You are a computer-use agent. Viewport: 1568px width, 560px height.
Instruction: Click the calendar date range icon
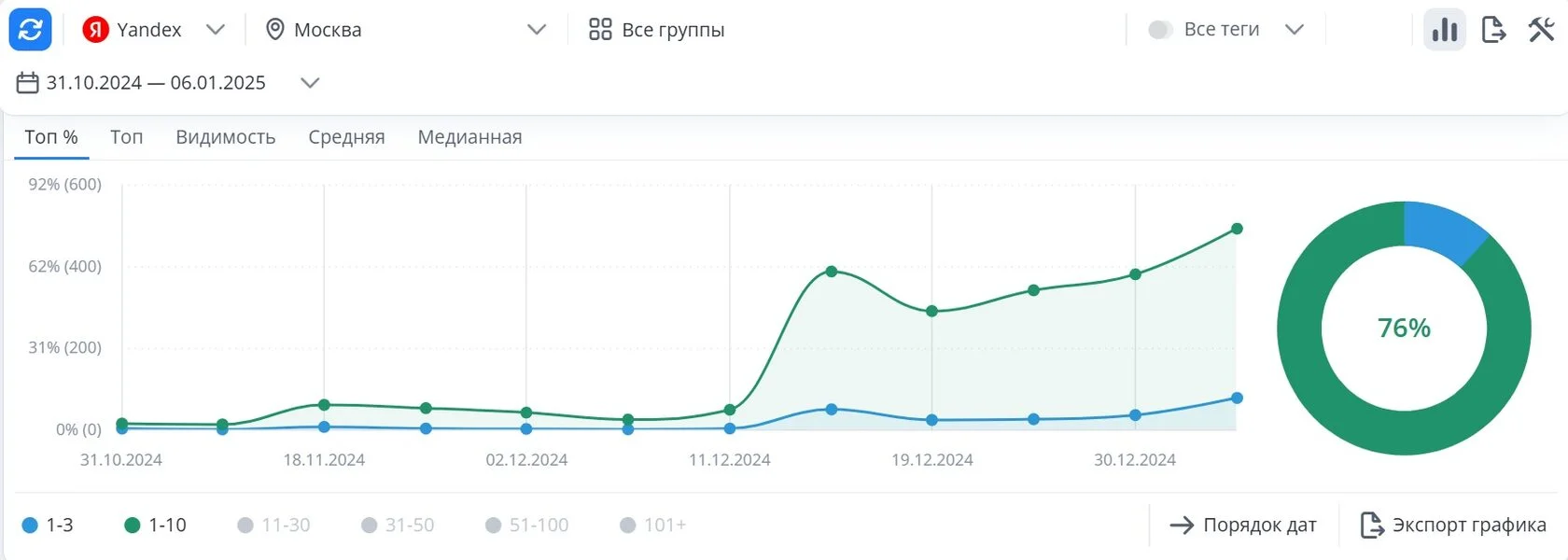point(28,83)
